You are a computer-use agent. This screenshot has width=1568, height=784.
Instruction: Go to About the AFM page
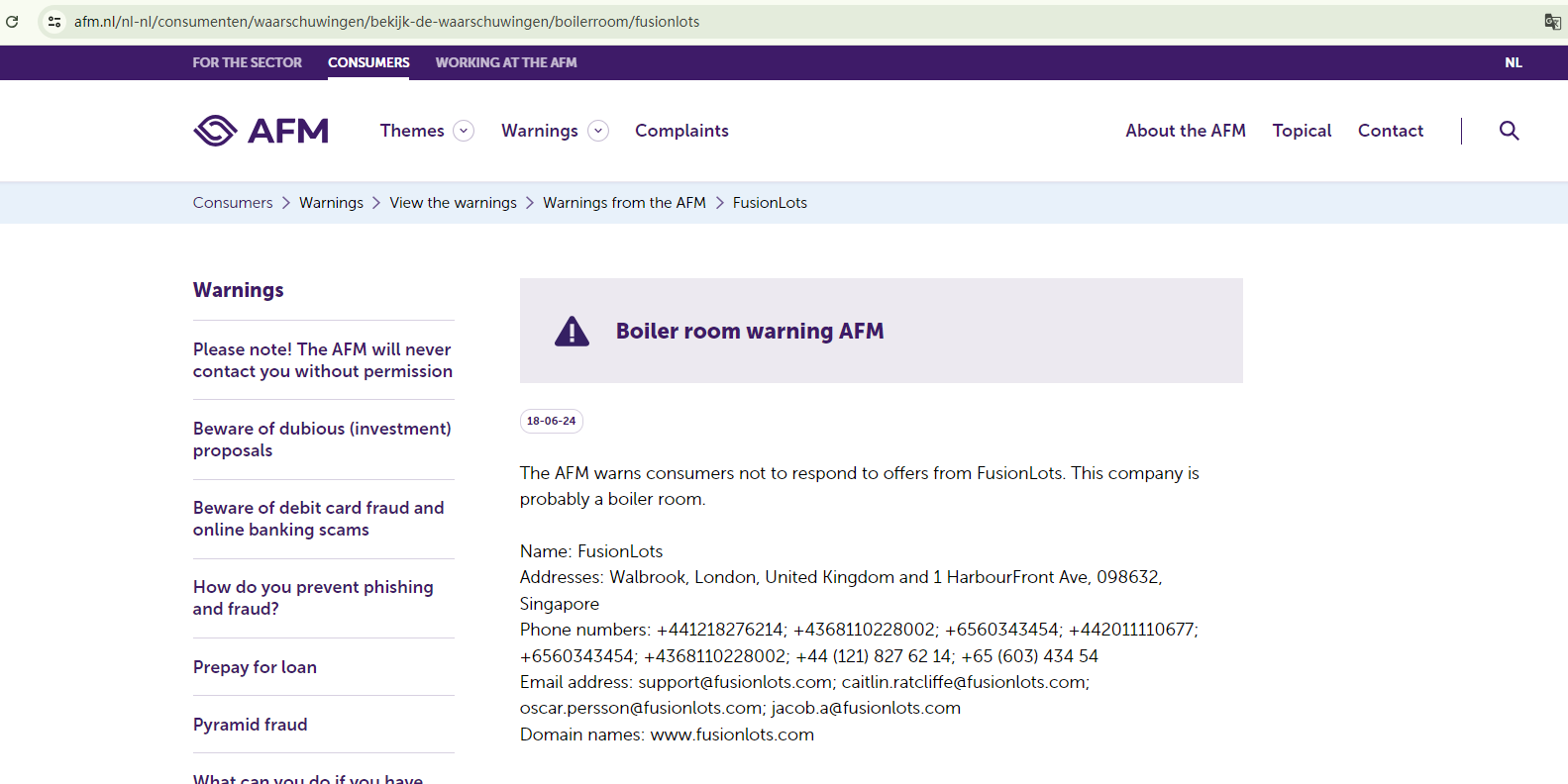tap(1185, 131)
